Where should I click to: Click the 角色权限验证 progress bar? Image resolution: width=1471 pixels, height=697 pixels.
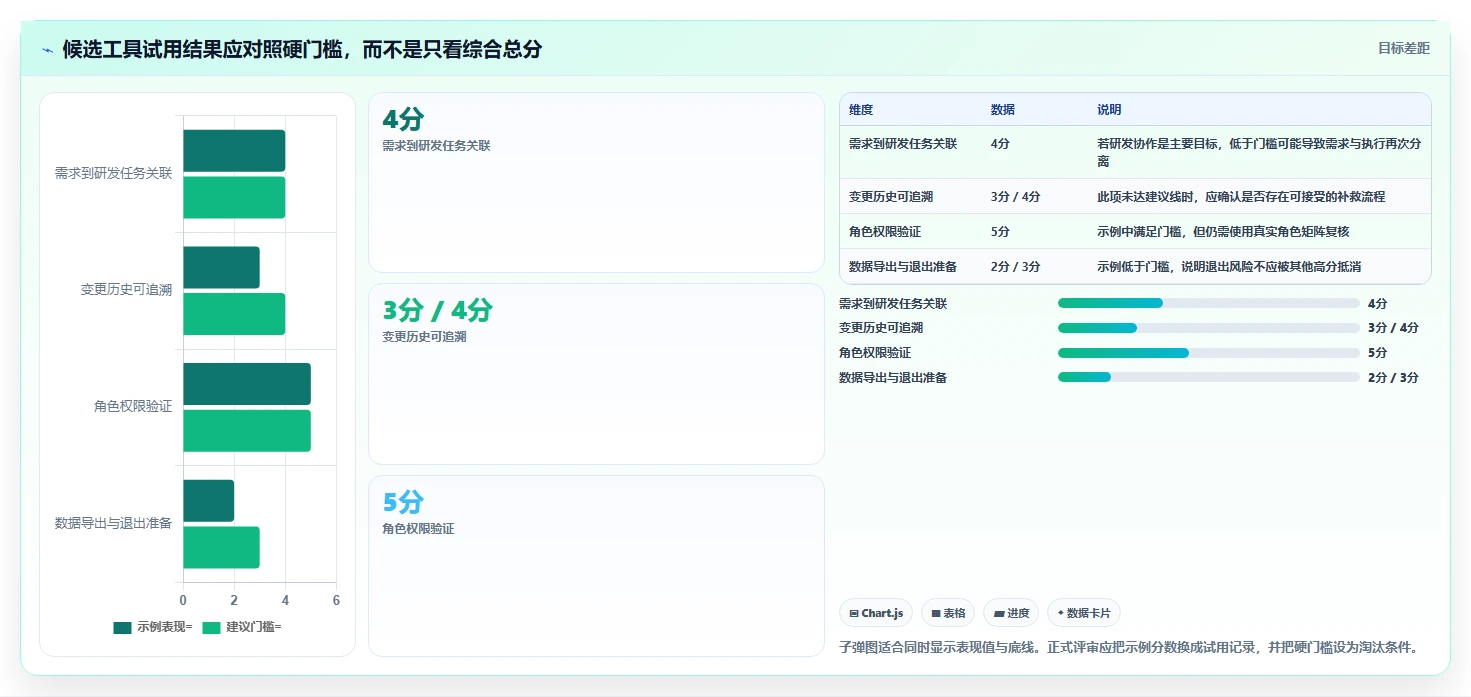1209,353
